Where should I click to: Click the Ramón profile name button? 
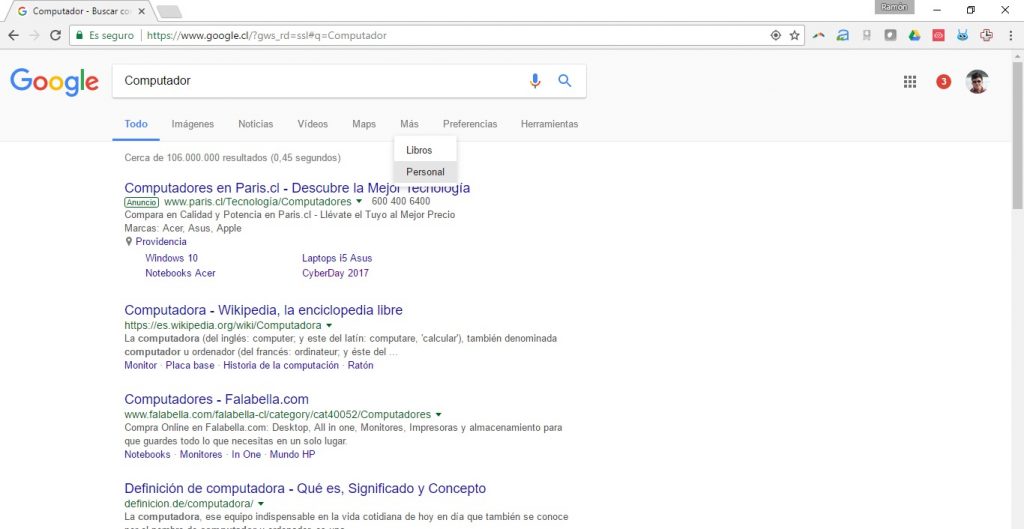coord(895,7)
